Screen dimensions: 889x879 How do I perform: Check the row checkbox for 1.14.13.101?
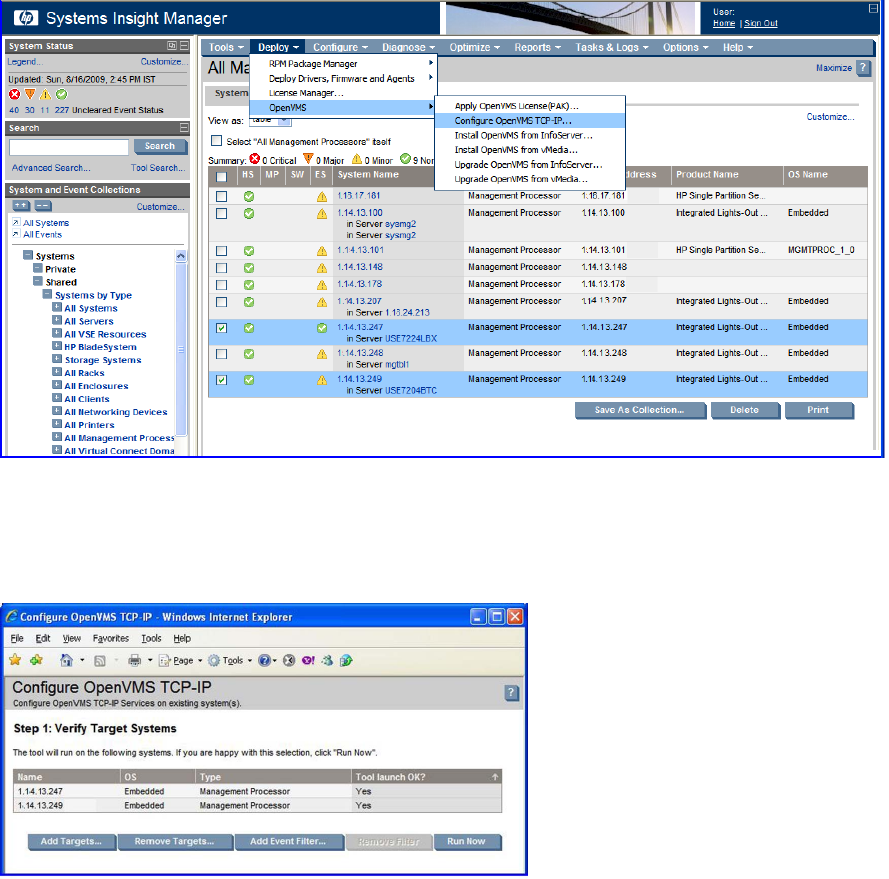[222, 251]
